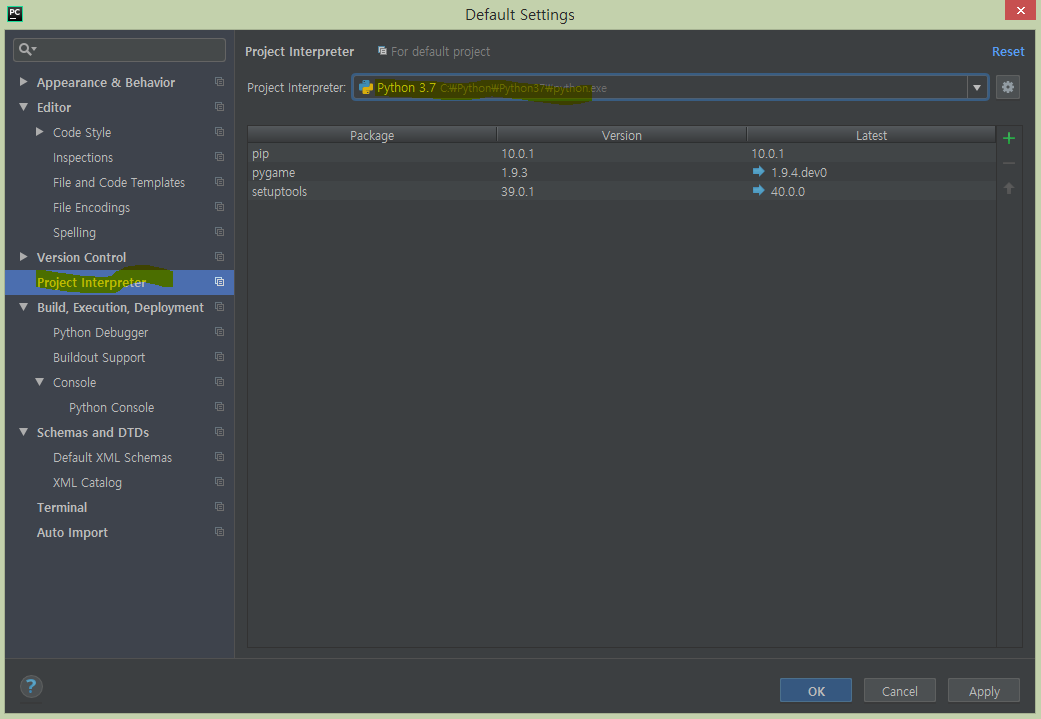Click project-level icon beside Terminal
Viewport: 1041px width, 719px height.
pos(219,507)
